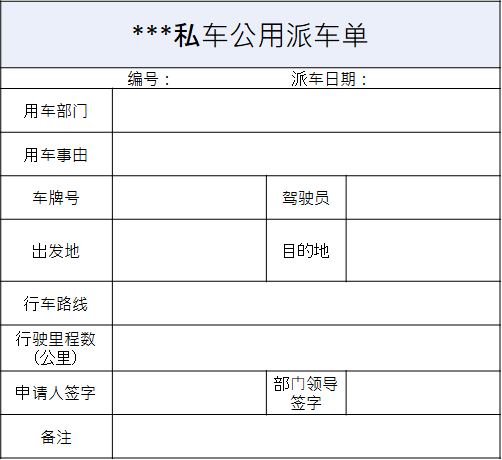Click the blank cell beside 备注

[x=307, y=437]
